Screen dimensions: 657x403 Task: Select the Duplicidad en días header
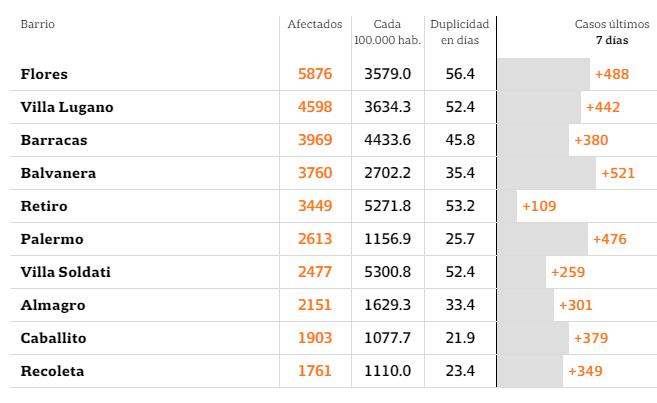click(459, 32)
